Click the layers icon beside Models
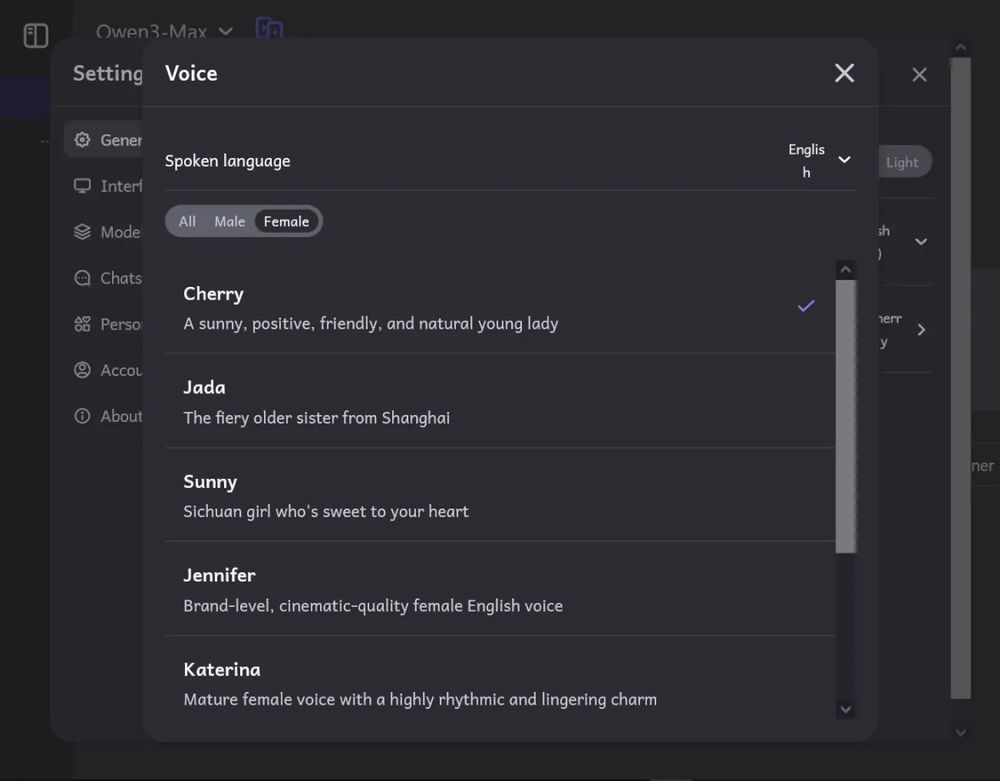 tap(82, 231)
